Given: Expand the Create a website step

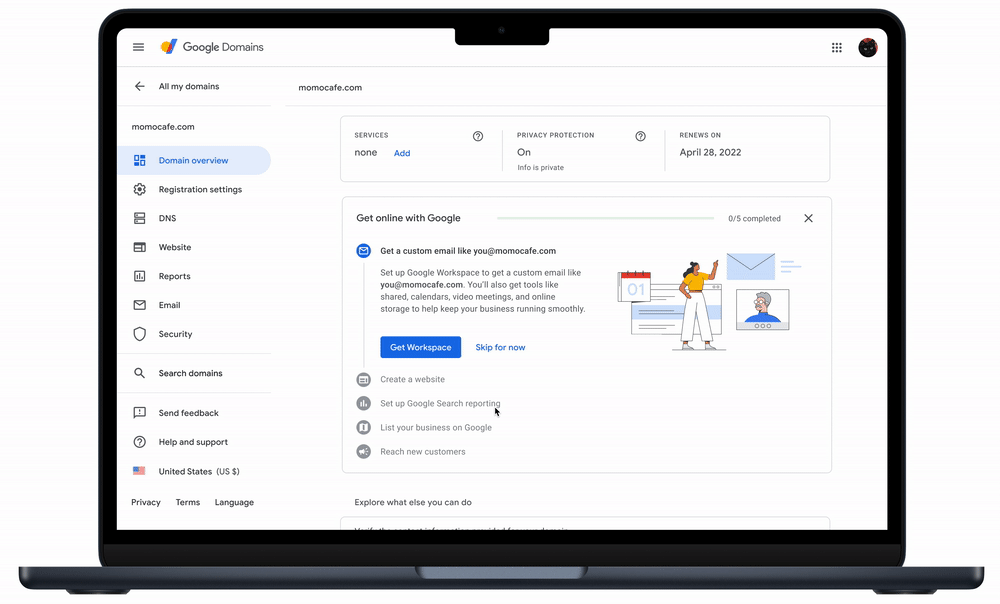Looking at the screenshot, I should pos(413,379).
